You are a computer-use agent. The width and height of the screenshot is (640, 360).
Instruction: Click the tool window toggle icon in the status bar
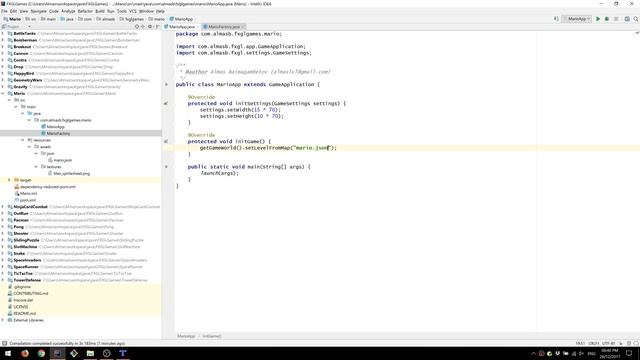(x=4, y=343)
